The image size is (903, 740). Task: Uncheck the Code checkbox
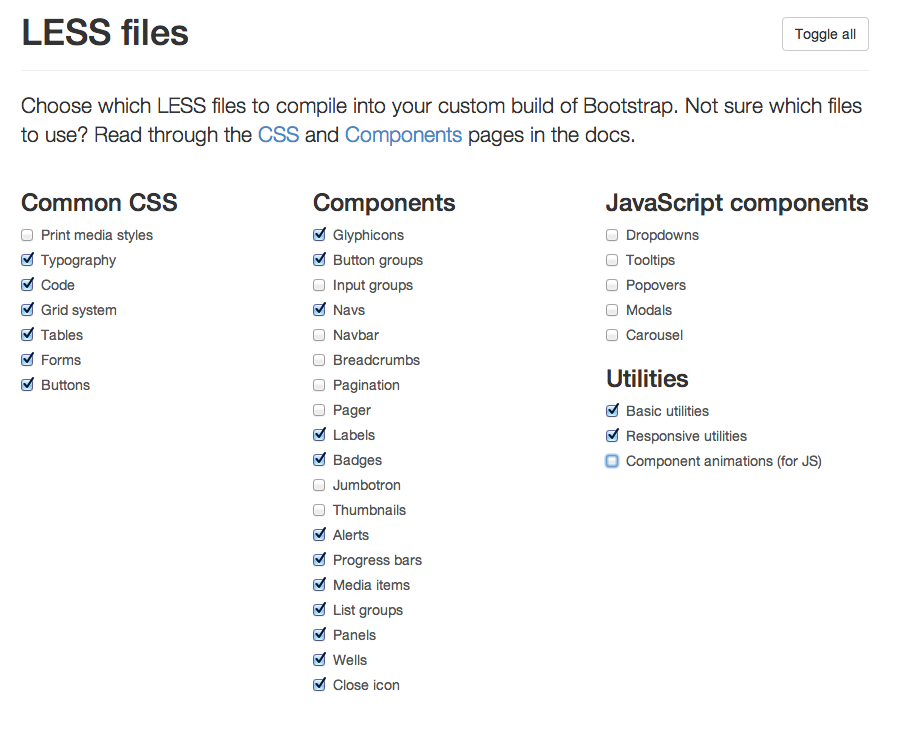[27, 284]
